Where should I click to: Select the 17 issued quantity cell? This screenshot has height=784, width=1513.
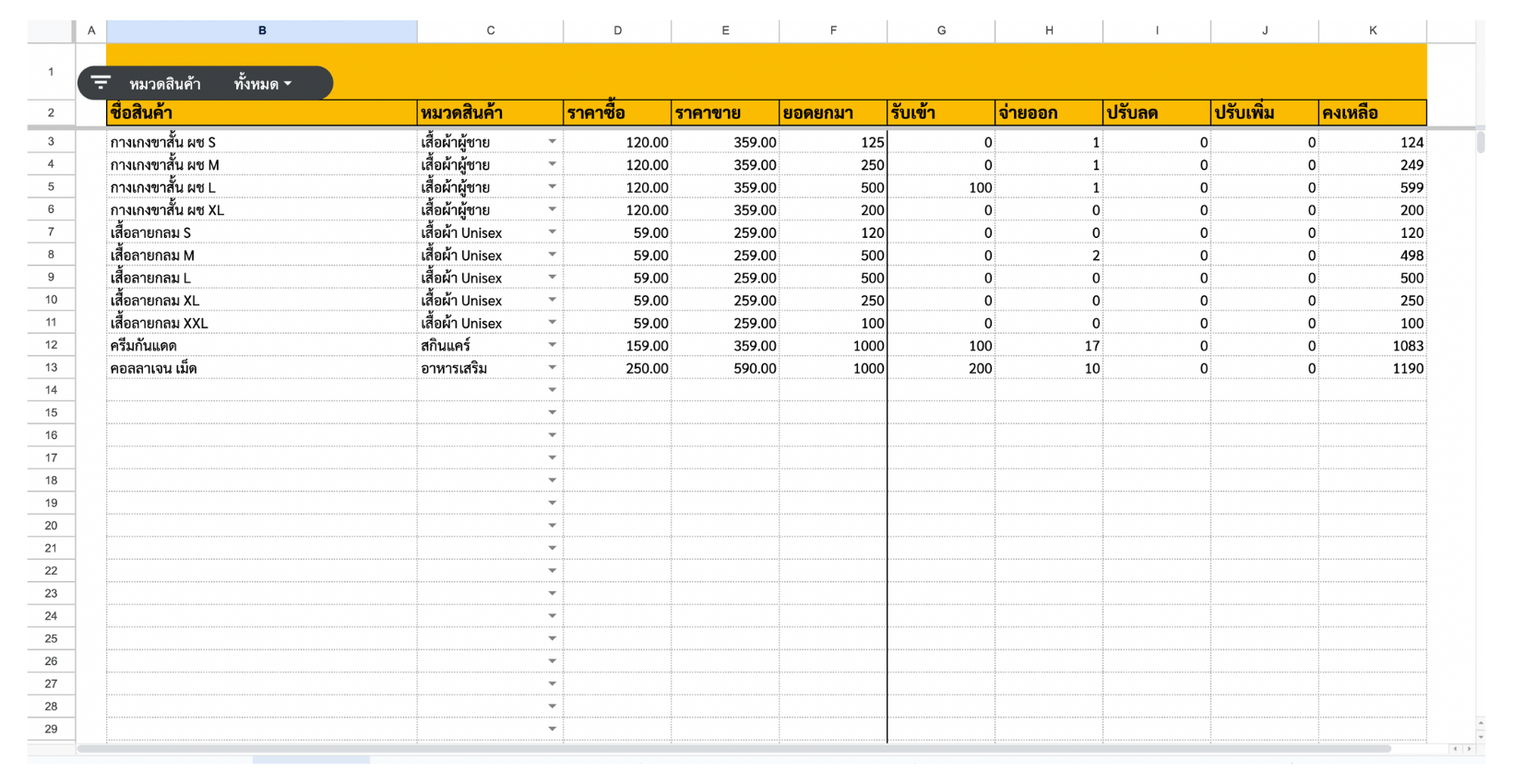(x=1049, y=345)
